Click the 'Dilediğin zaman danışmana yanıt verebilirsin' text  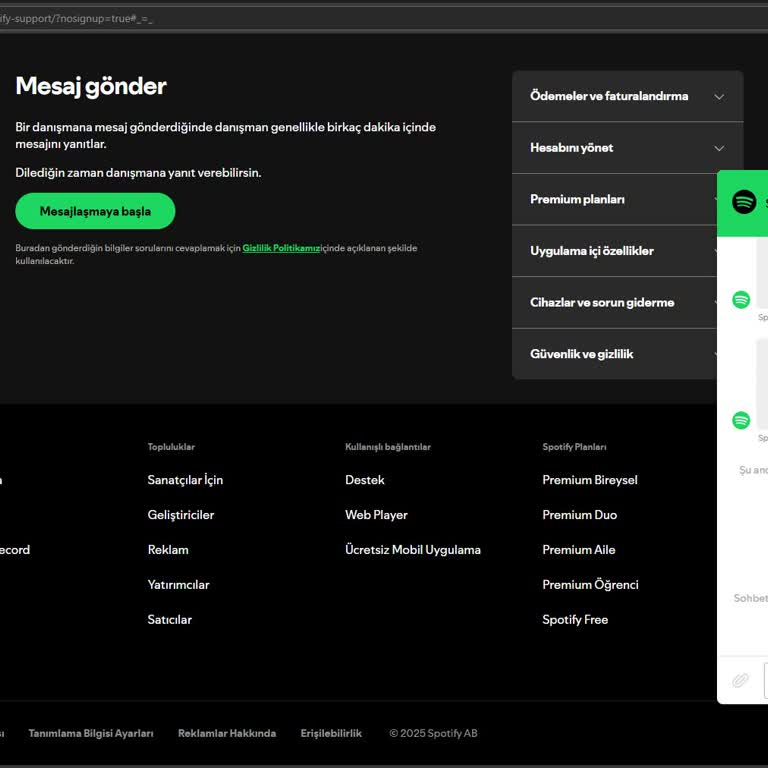point(138,173)
